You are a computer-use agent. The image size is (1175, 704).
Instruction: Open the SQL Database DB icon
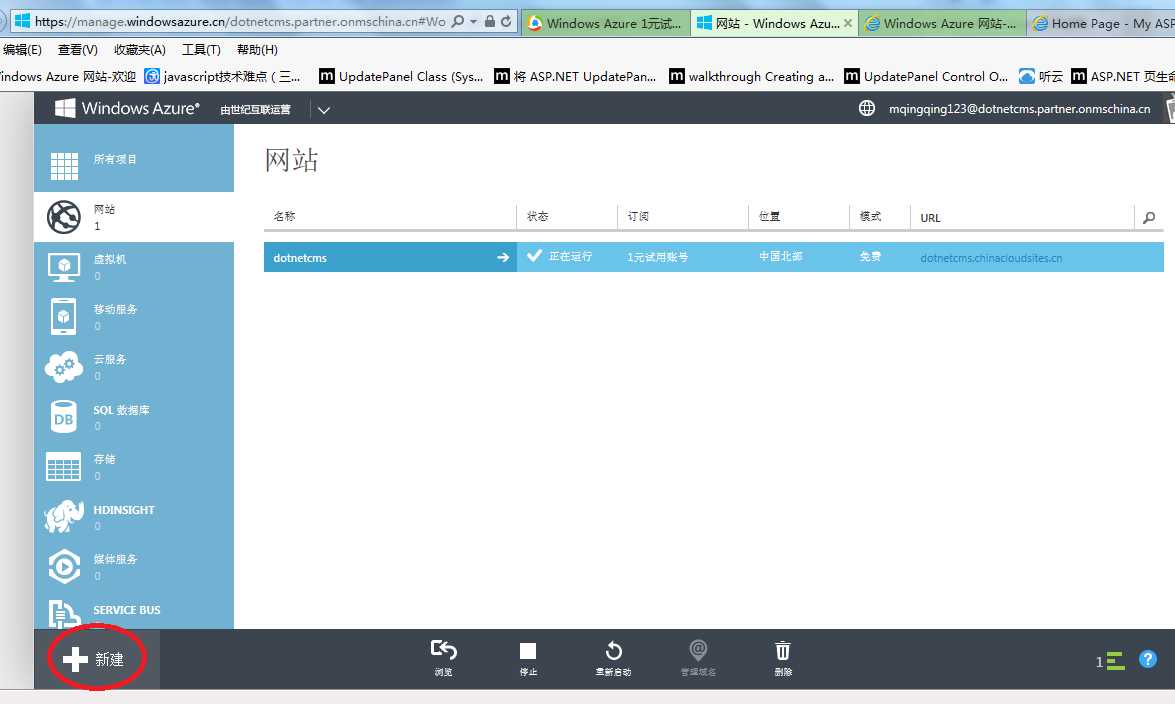(64, 417)
